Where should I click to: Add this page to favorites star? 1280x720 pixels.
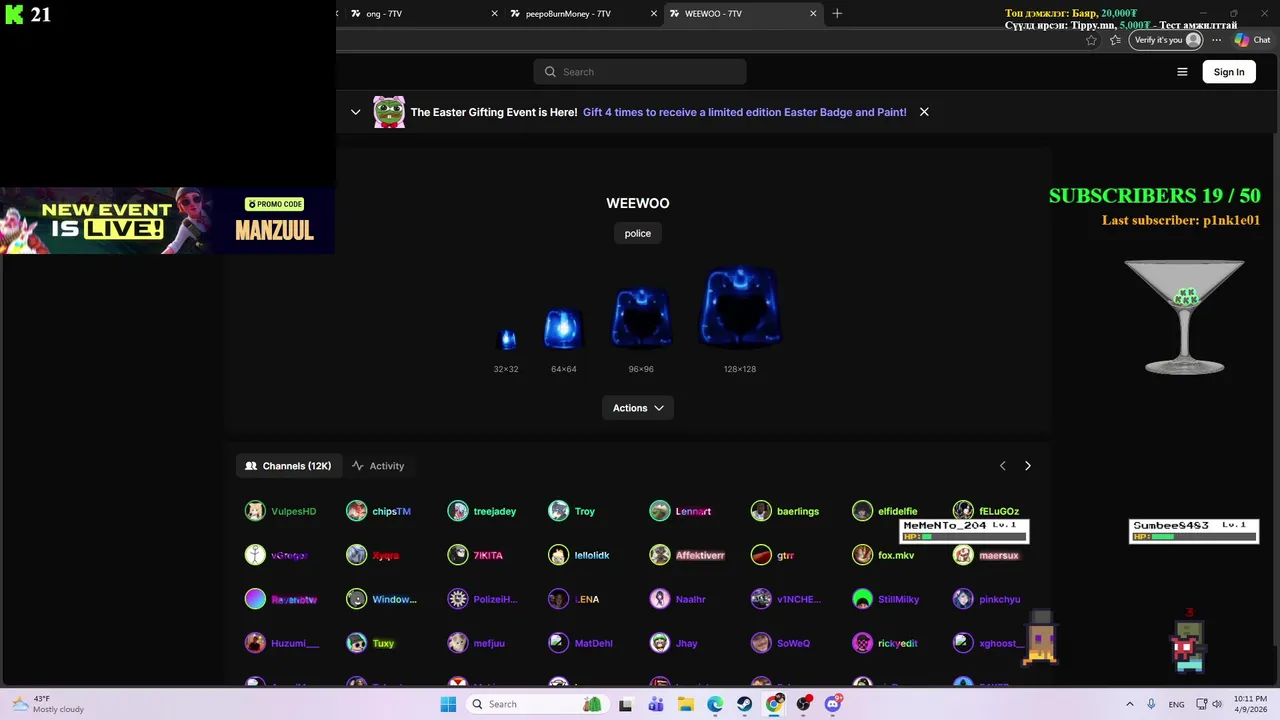[1091, 40]
